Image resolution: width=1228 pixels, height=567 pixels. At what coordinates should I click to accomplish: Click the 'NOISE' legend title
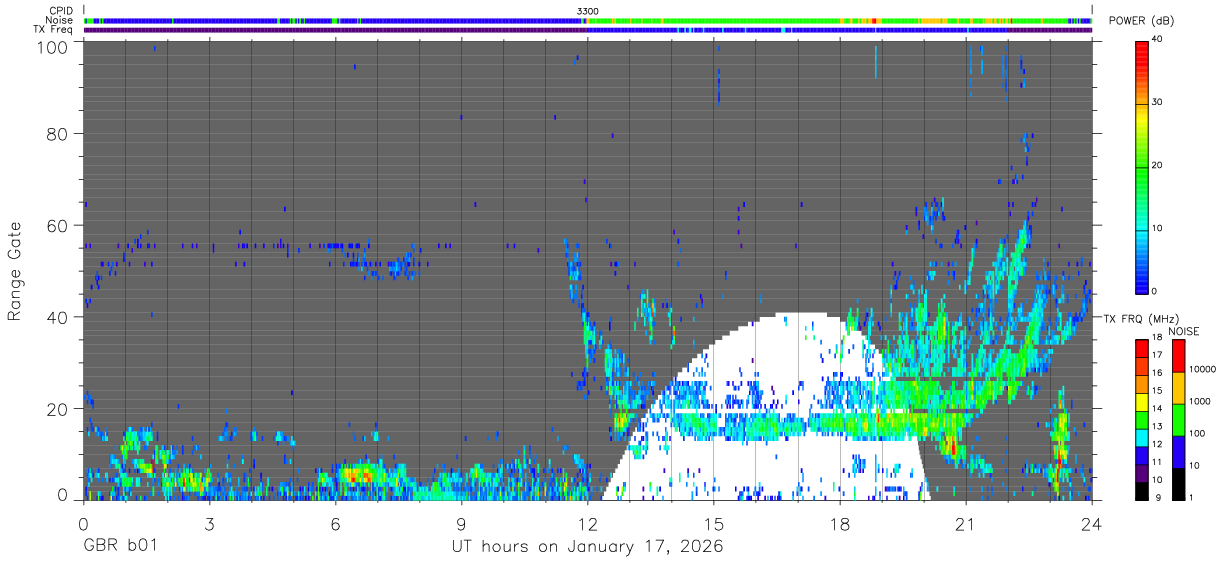pos(1183,331)
